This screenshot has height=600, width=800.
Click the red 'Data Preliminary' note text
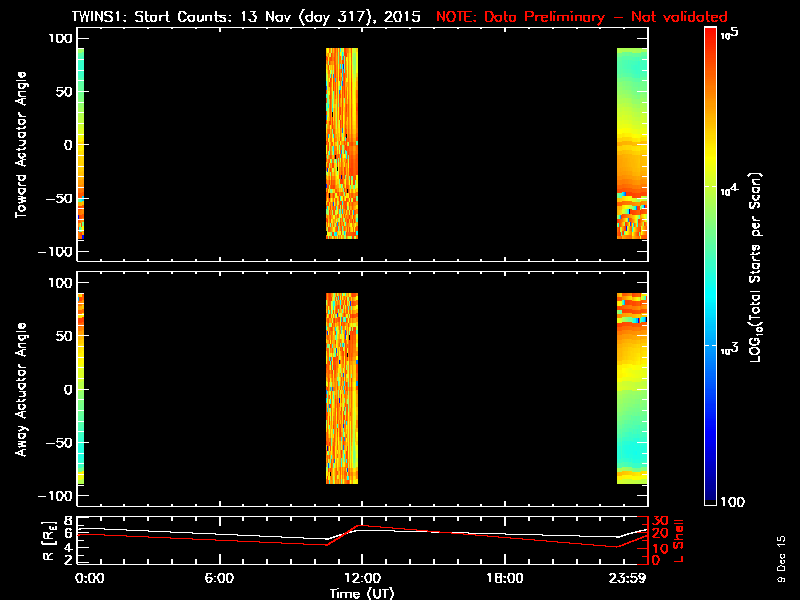click(x=582, y=17)
